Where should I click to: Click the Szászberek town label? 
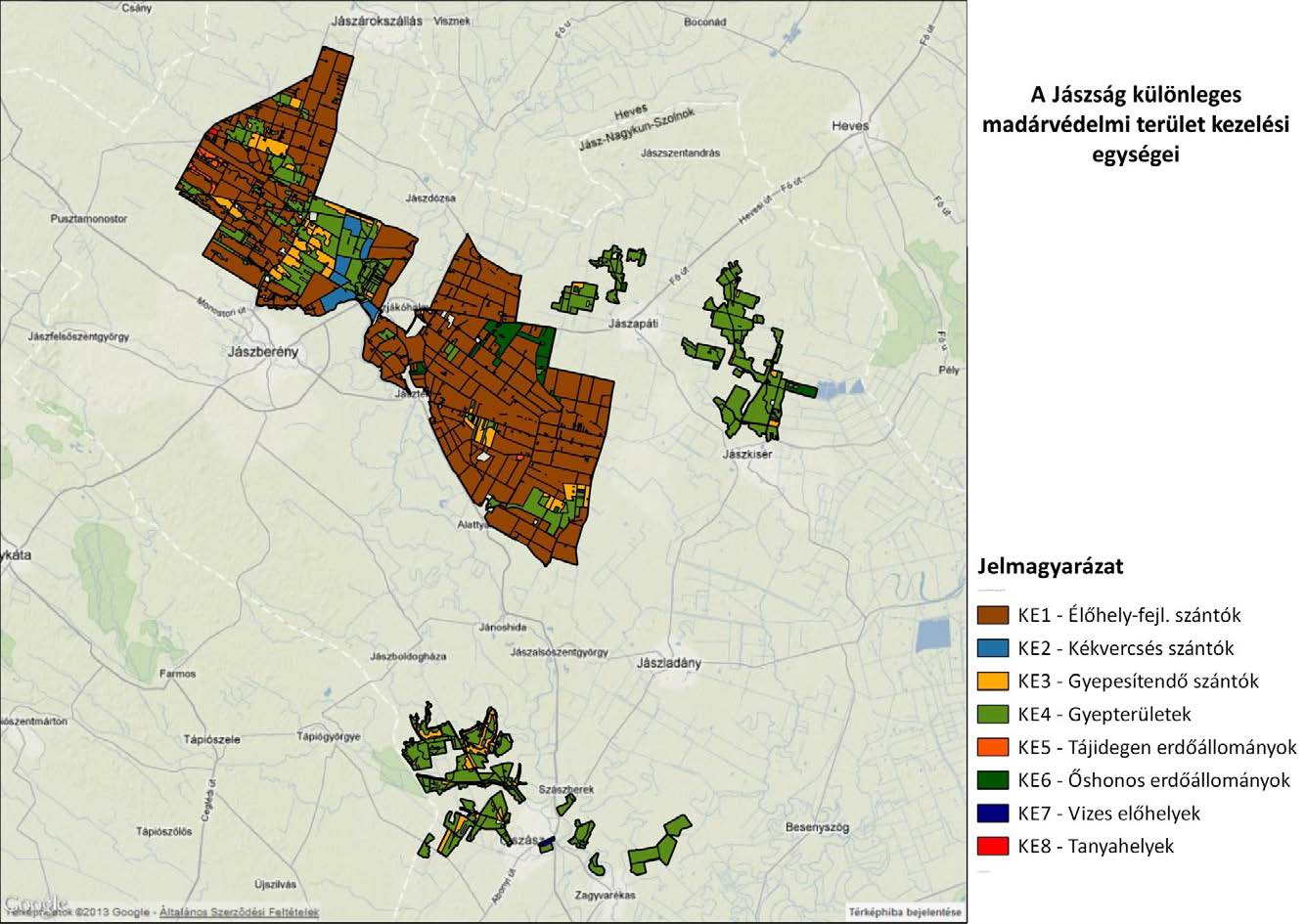point(567,788)
